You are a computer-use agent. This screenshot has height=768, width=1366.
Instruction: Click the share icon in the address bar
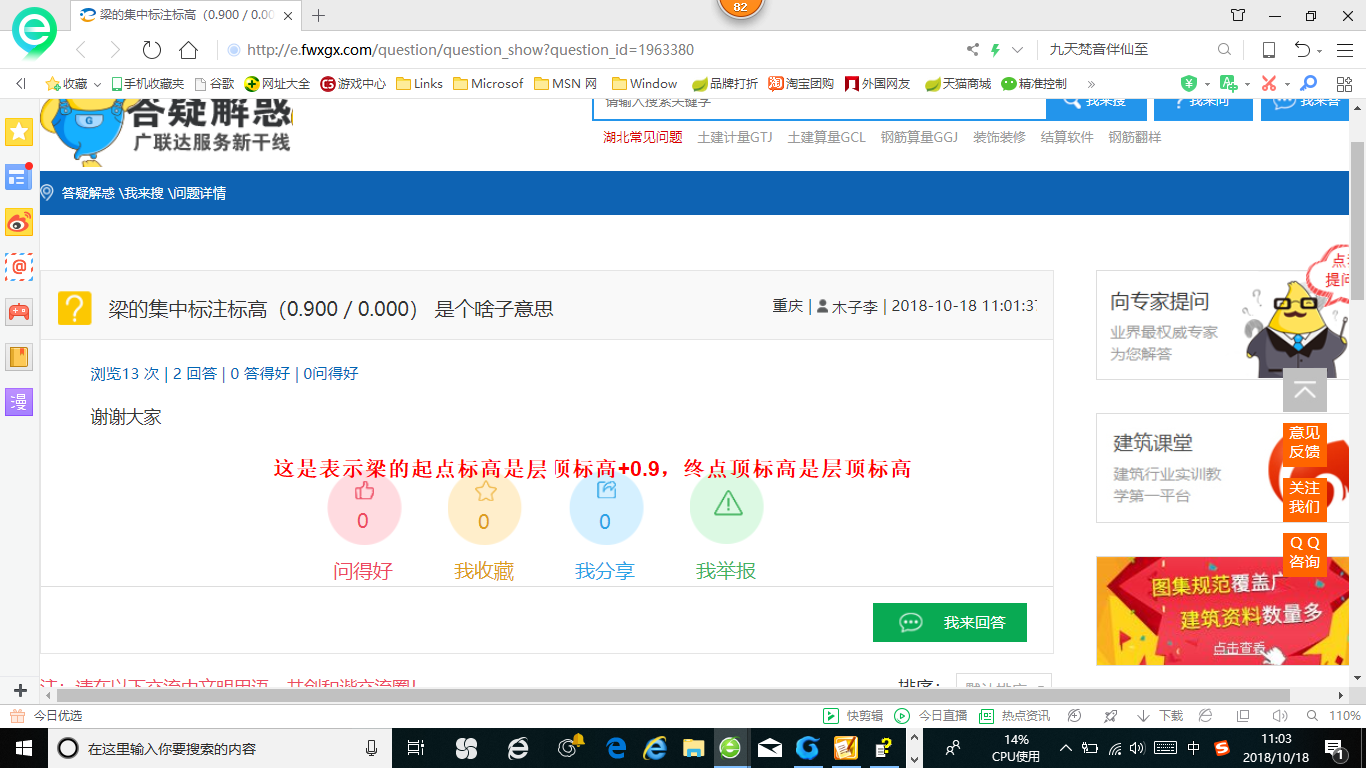(x=973, y=50)
